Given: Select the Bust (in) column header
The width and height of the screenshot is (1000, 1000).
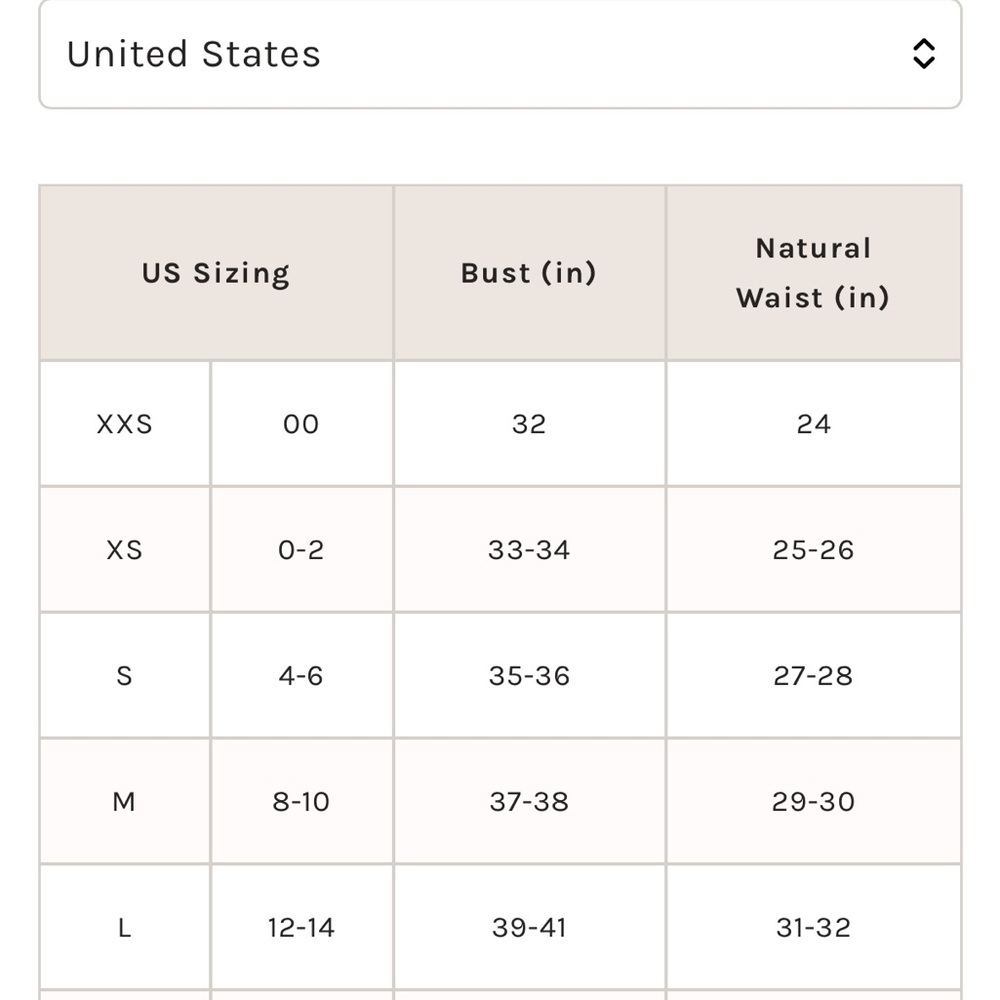Looking at the screenshot, I should 529,273.
